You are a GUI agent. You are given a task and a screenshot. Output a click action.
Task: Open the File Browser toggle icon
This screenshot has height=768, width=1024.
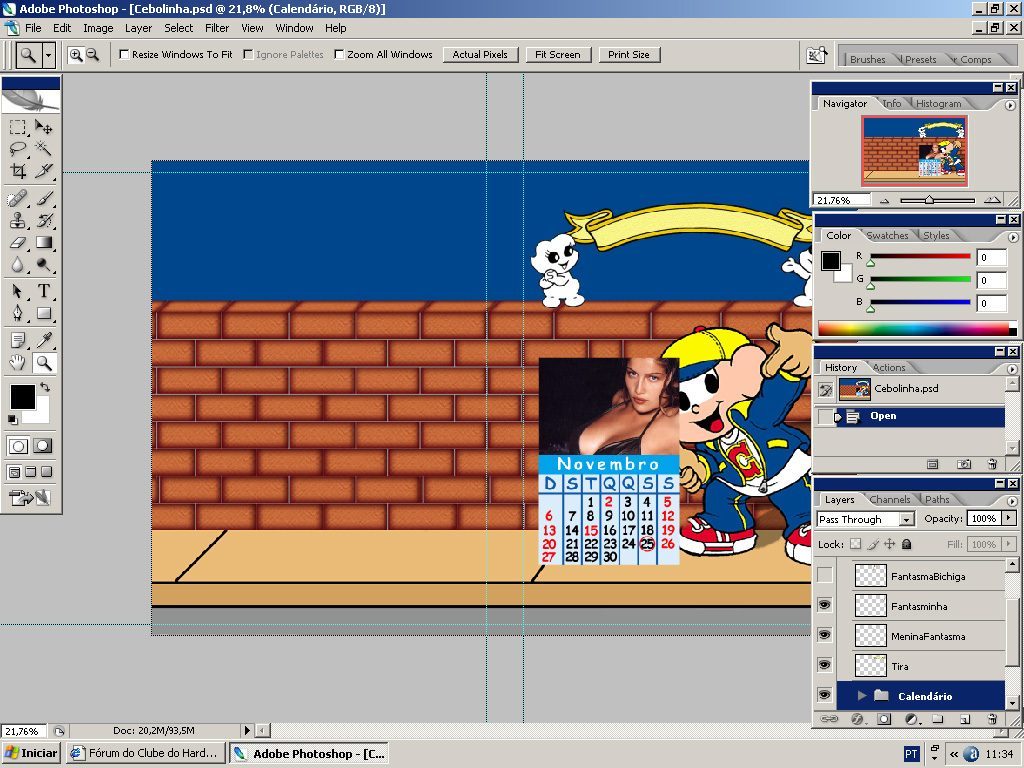click(816, 56)
